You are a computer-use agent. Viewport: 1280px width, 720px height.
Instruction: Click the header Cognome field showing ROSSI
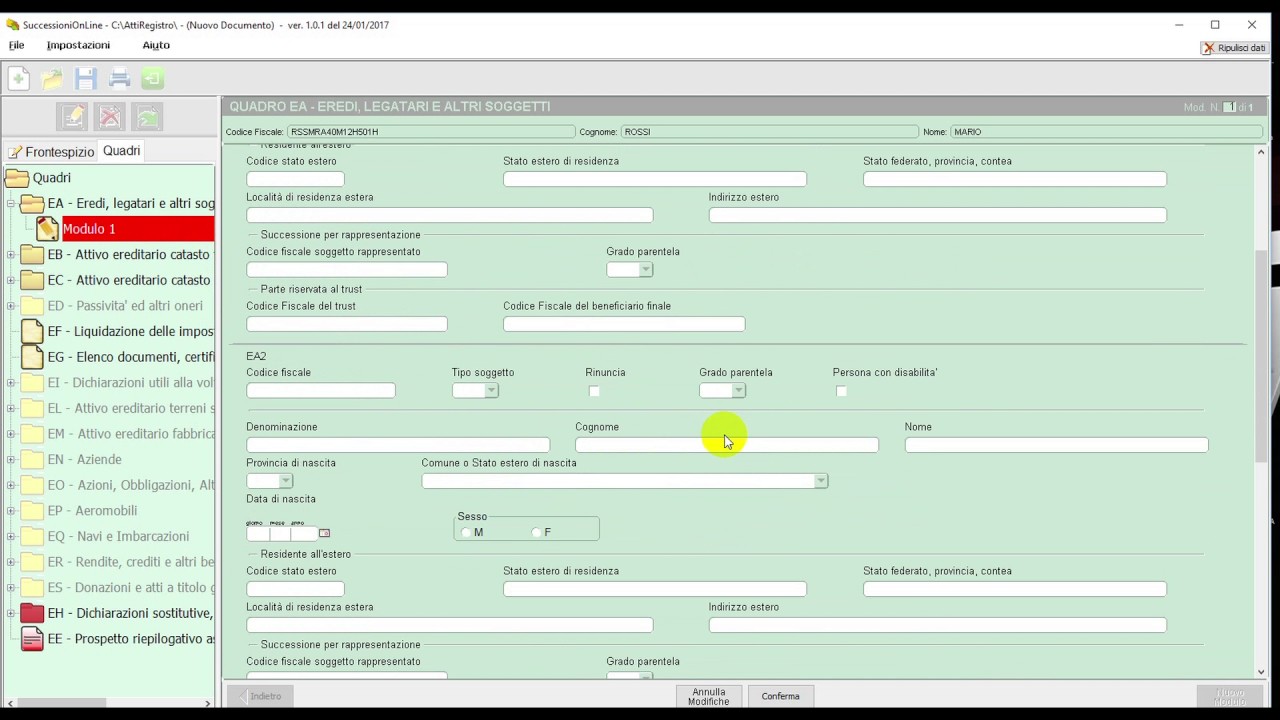click(769, 132)
